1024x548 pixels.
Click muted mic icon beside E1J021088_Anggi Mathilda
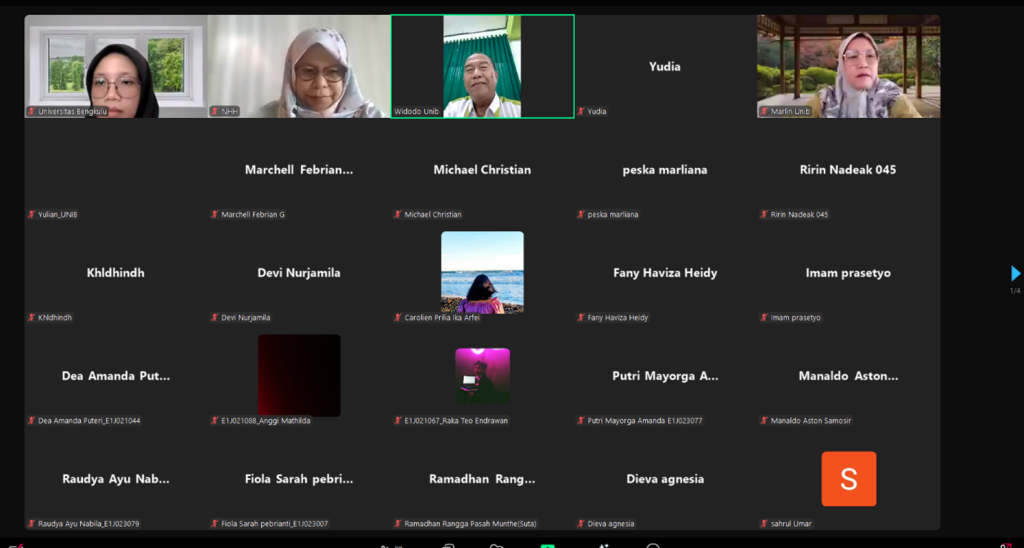click(214, 421)
